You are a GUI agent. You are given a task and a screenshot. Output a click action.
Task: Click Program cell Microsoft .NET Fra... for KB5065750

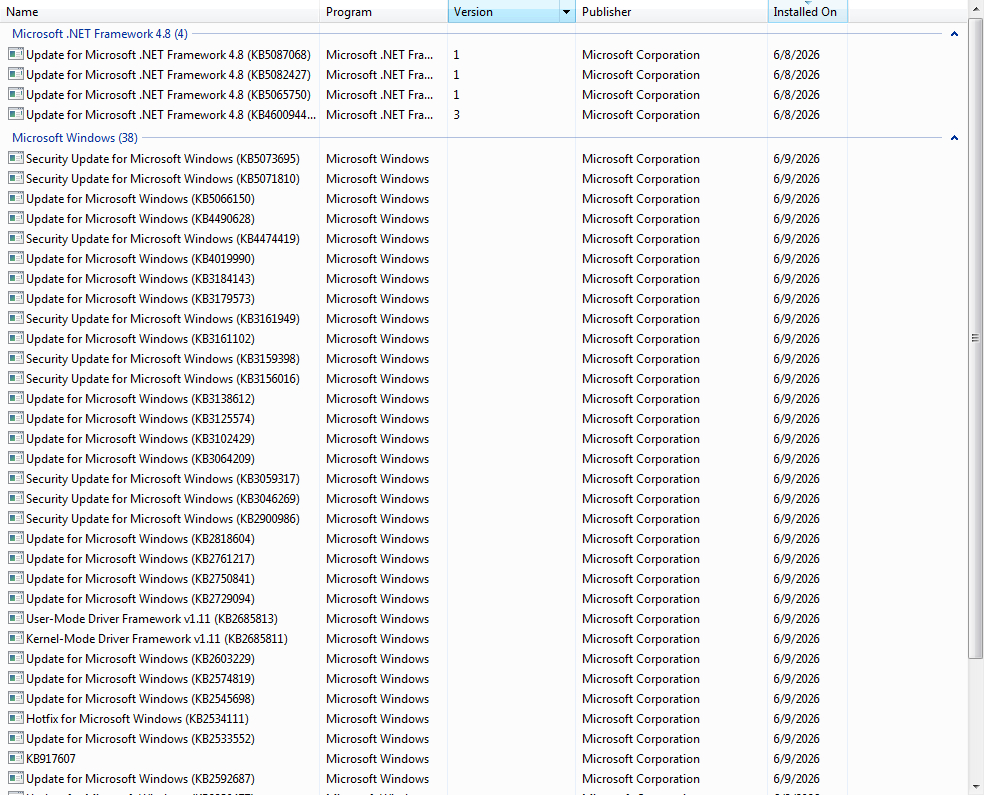(380, 95)
